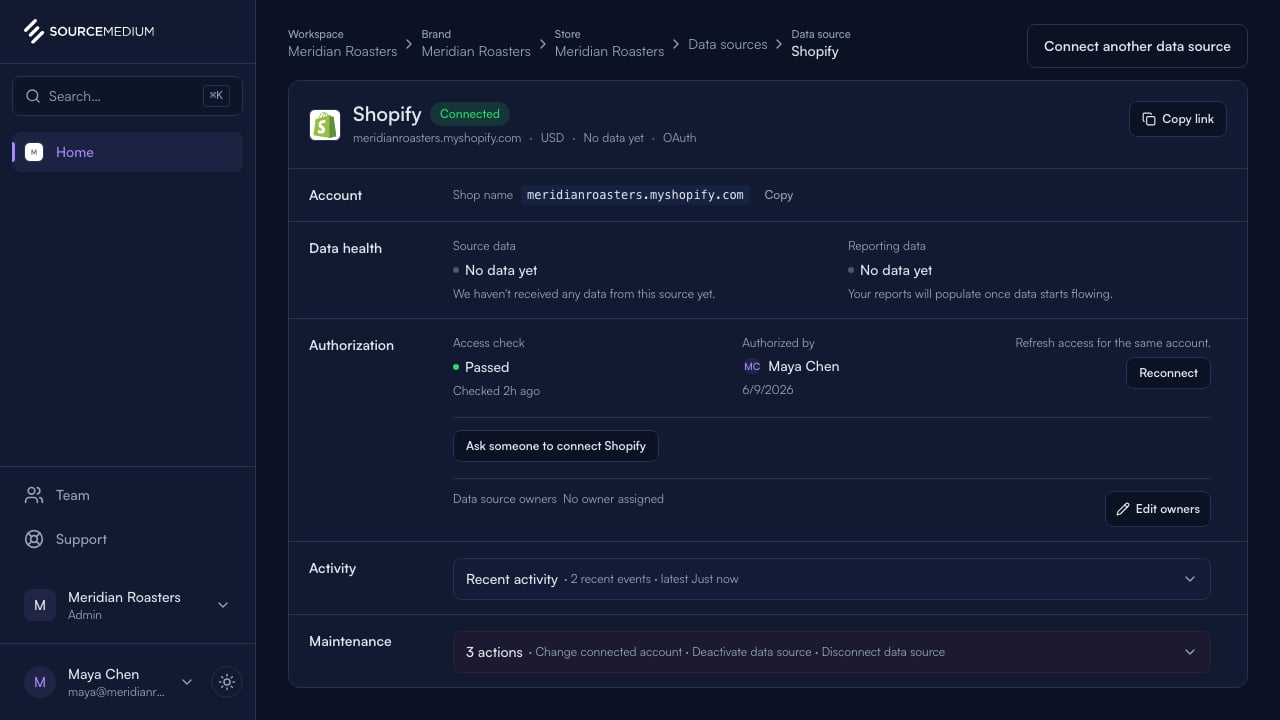Viewport: 1280px width, 720px height.
Task: Click the Connected status badge
Action: click(470, 114)
